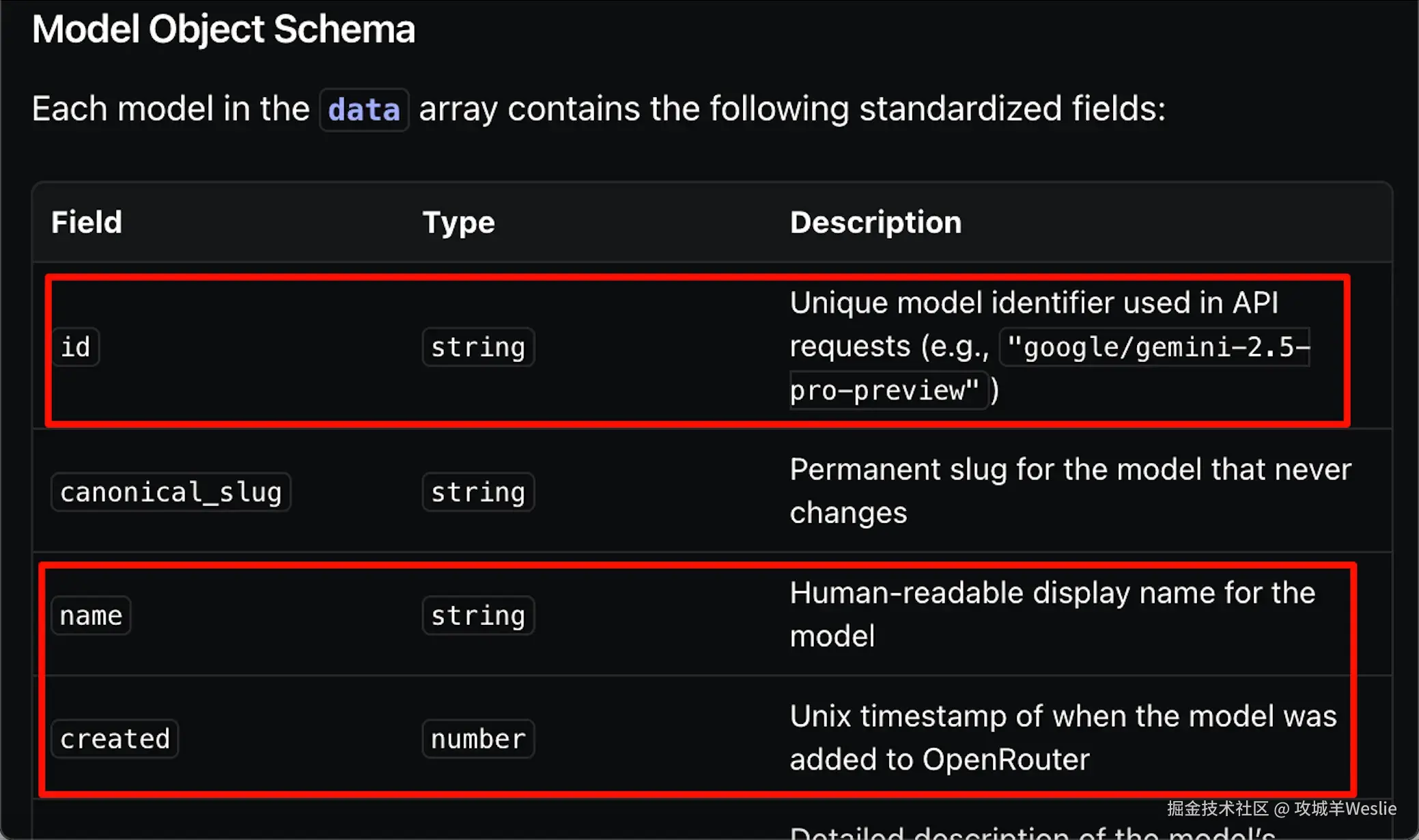Click the "Description" column header
This screenshot has height=840, width=1419.
point(875,222)
